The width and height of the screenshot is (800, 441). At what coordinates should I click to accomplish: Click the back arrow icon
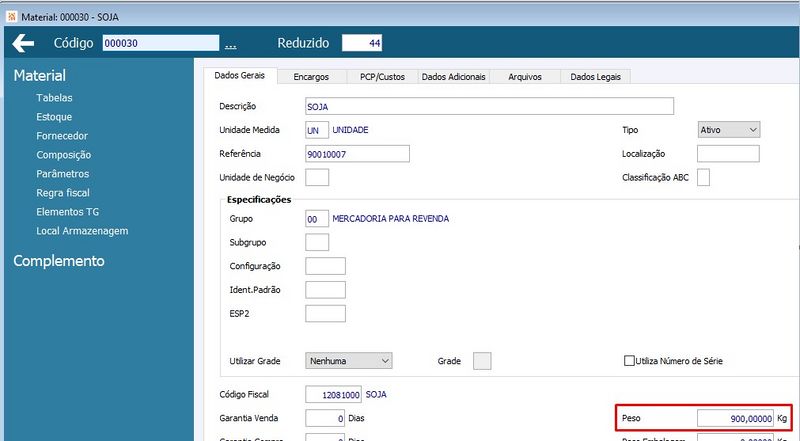[23, 43]
